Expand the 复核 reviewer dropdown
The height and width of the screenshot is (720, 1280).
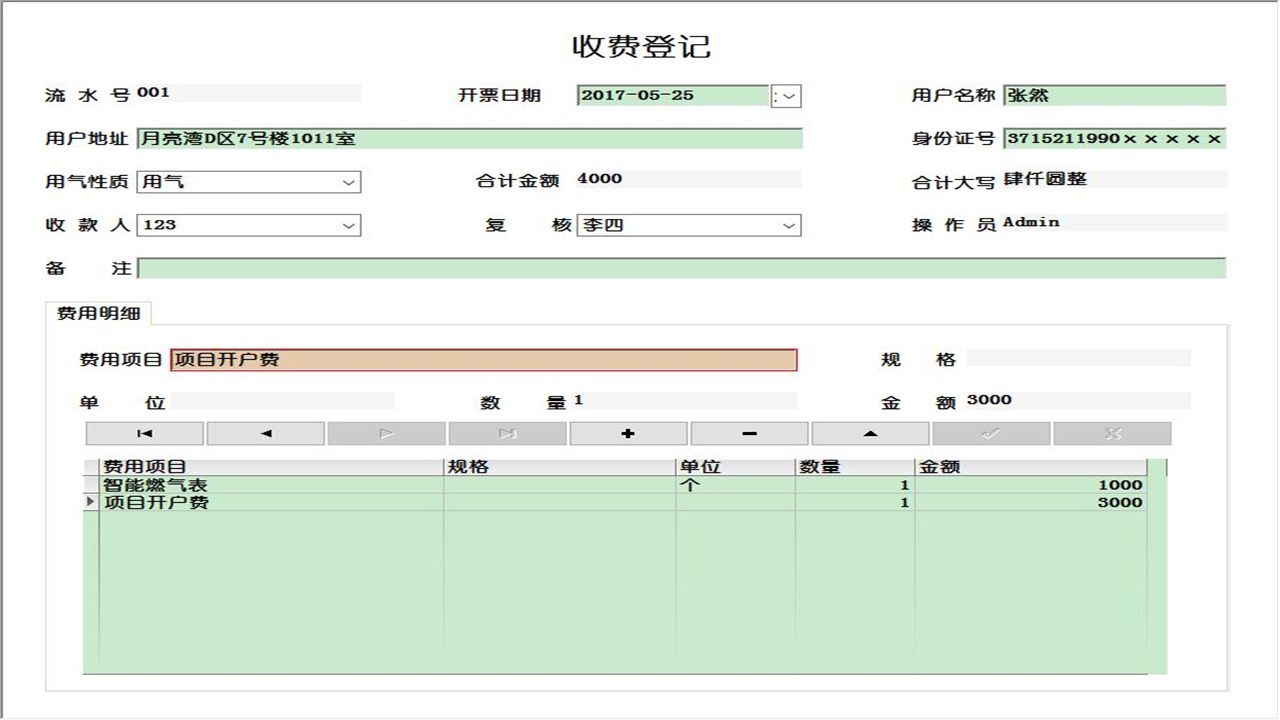[x=789, y=224]
